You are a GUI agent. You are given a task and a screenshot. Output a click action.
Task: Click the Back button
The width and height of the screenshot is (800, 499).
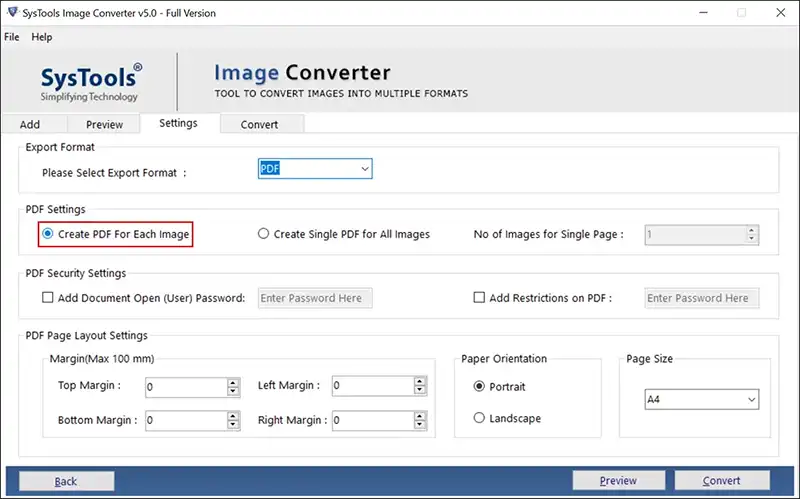click(66, 481)
